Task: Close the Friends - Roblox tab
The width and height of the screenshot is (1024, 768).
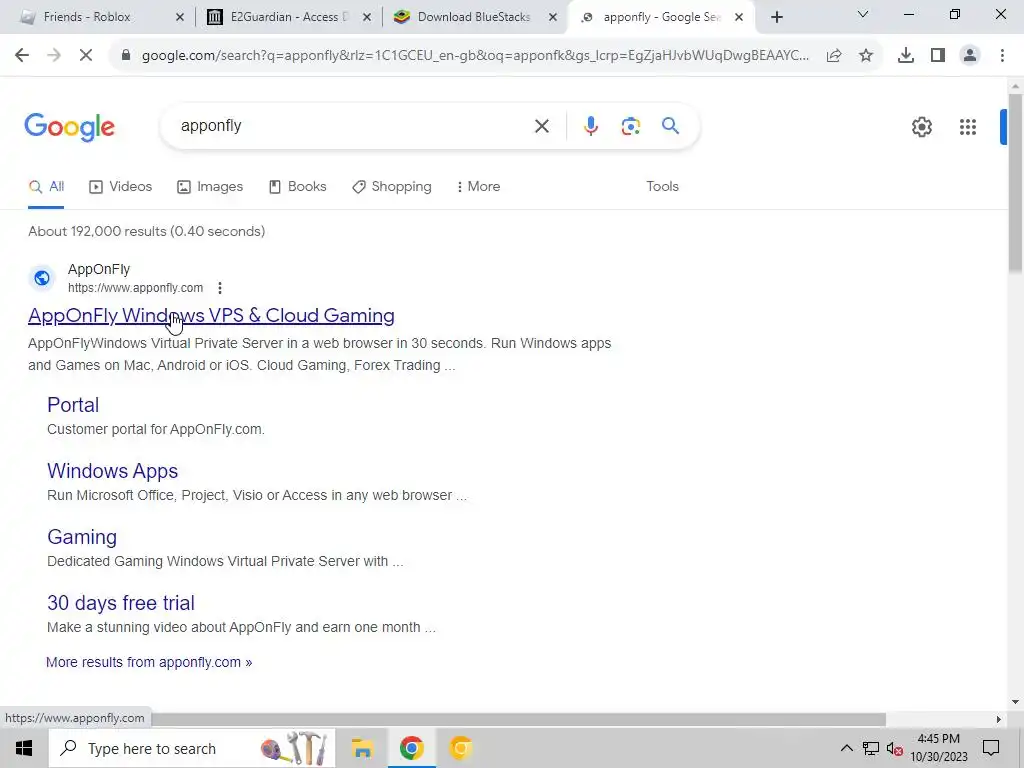Action: (x=180, y=18)
